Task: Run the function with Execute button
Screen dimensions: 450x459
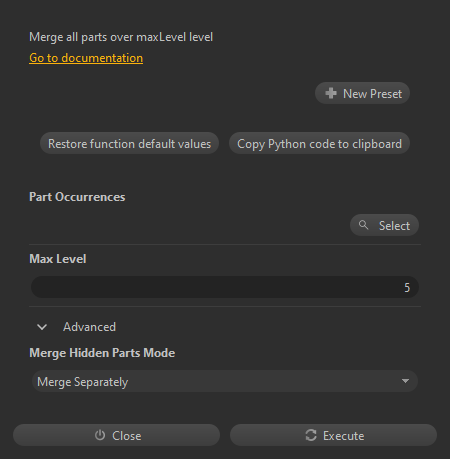Action: [333, 435]
